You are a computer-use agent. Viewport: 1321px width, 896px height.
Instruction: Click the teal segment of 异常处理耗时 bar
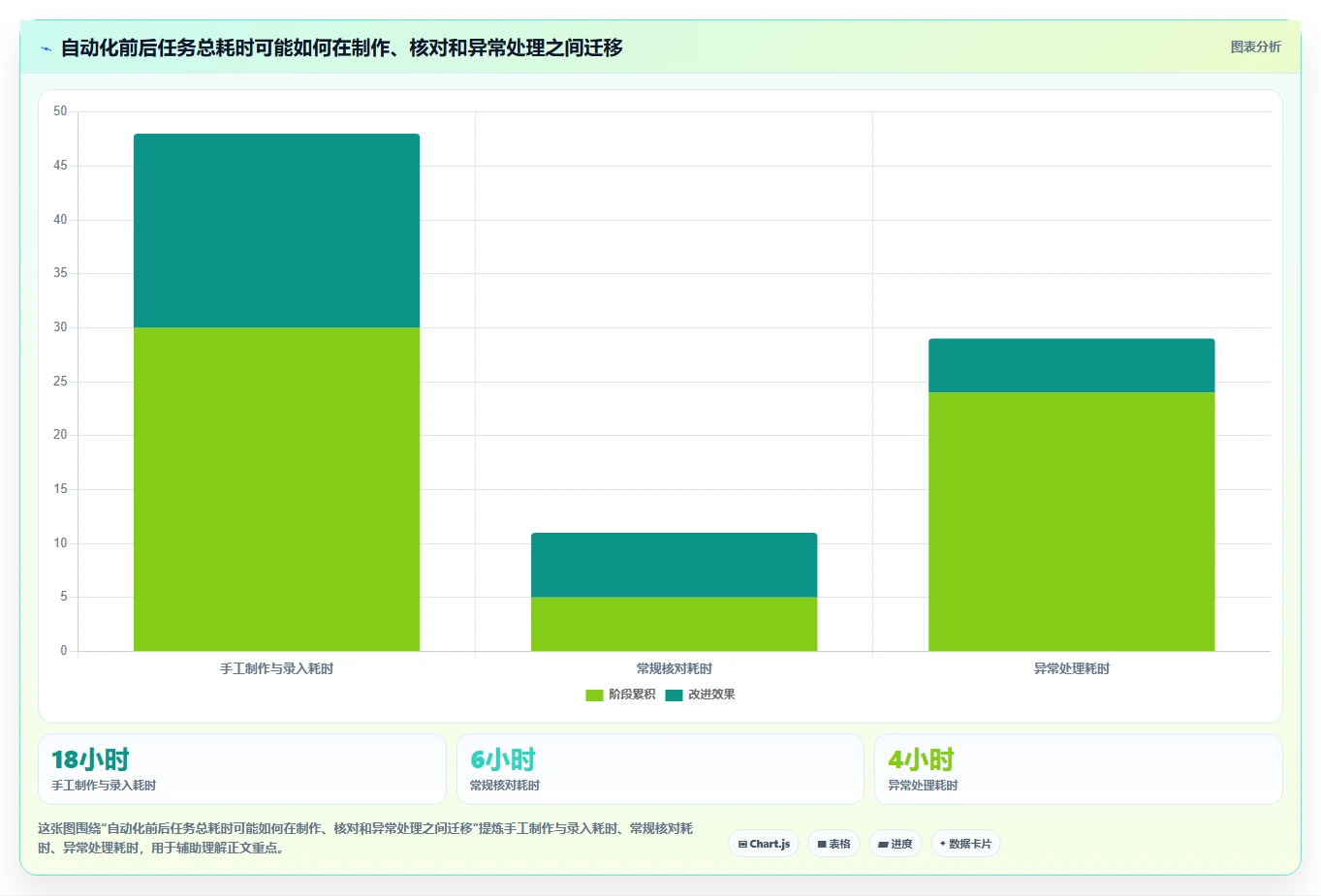click(x=1071, y=365)
